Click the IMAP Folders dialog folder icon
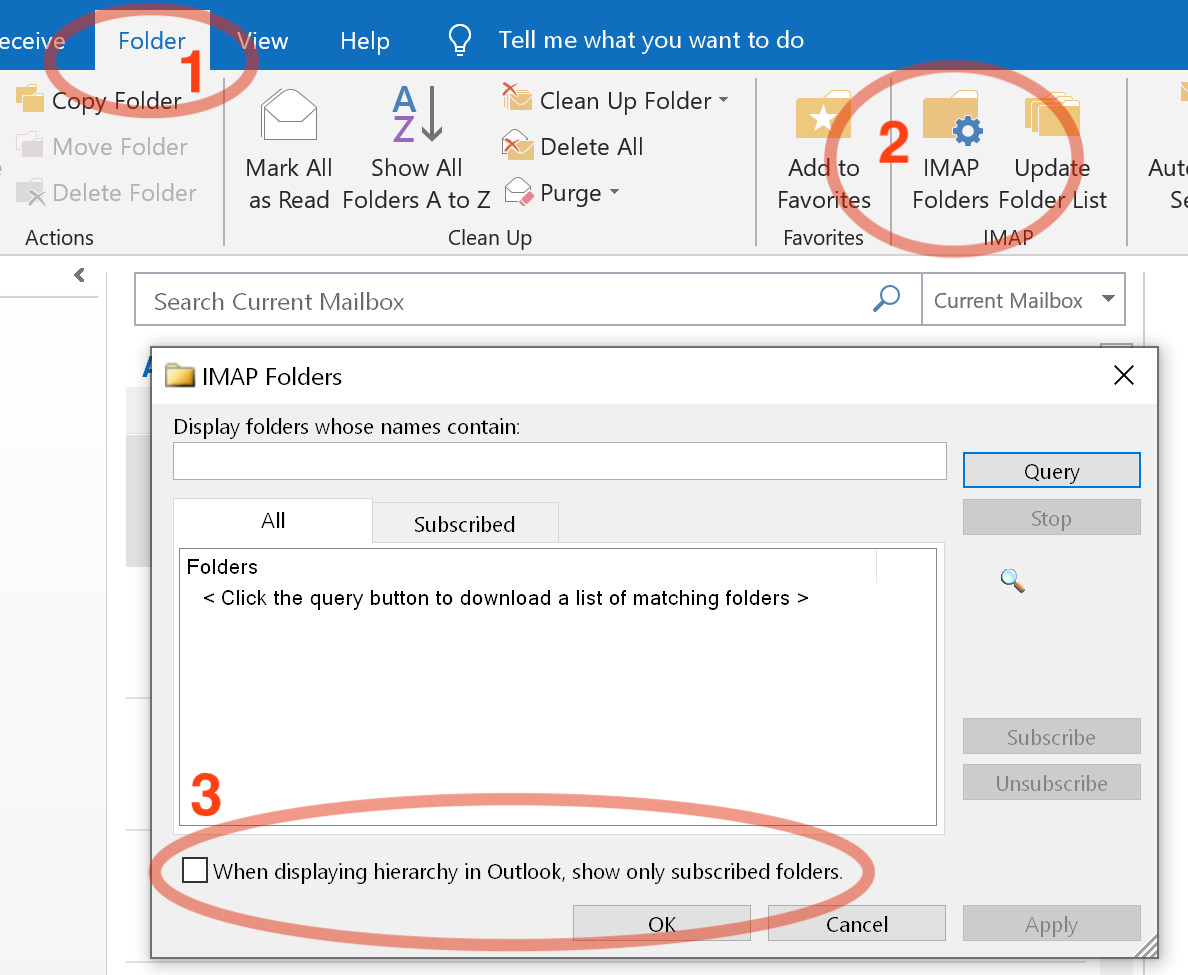The image size is (1188, 975). click(180, 375)
